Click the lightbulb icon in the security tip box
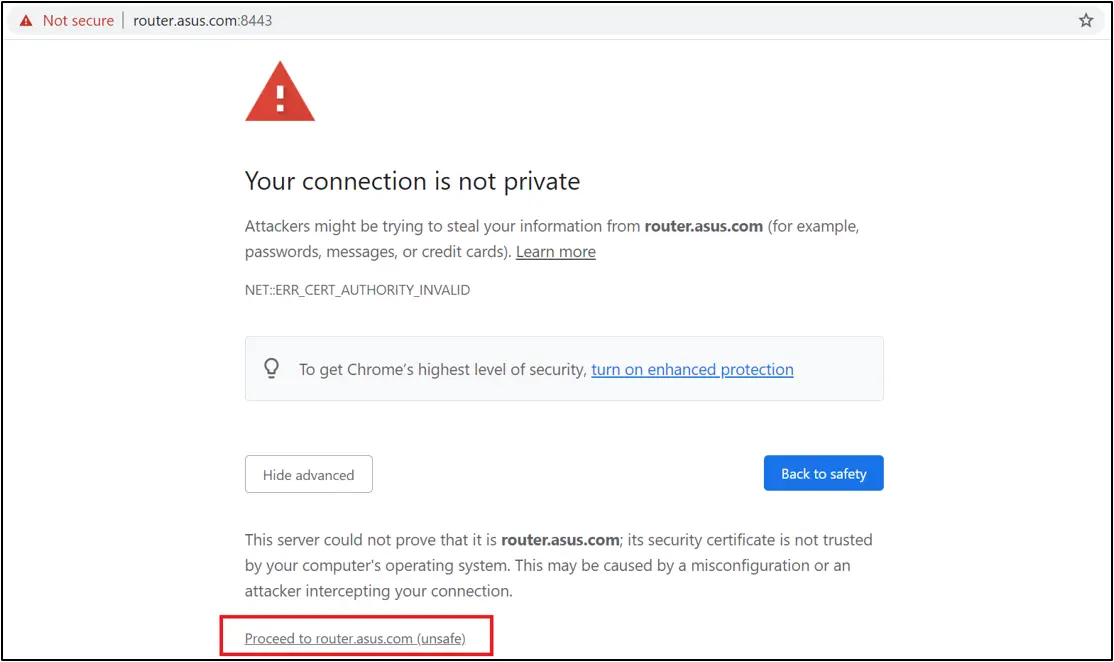Image resolution: width=1114 pixels, height=662 pixels. pyautogui.click(x=271, y=368)
